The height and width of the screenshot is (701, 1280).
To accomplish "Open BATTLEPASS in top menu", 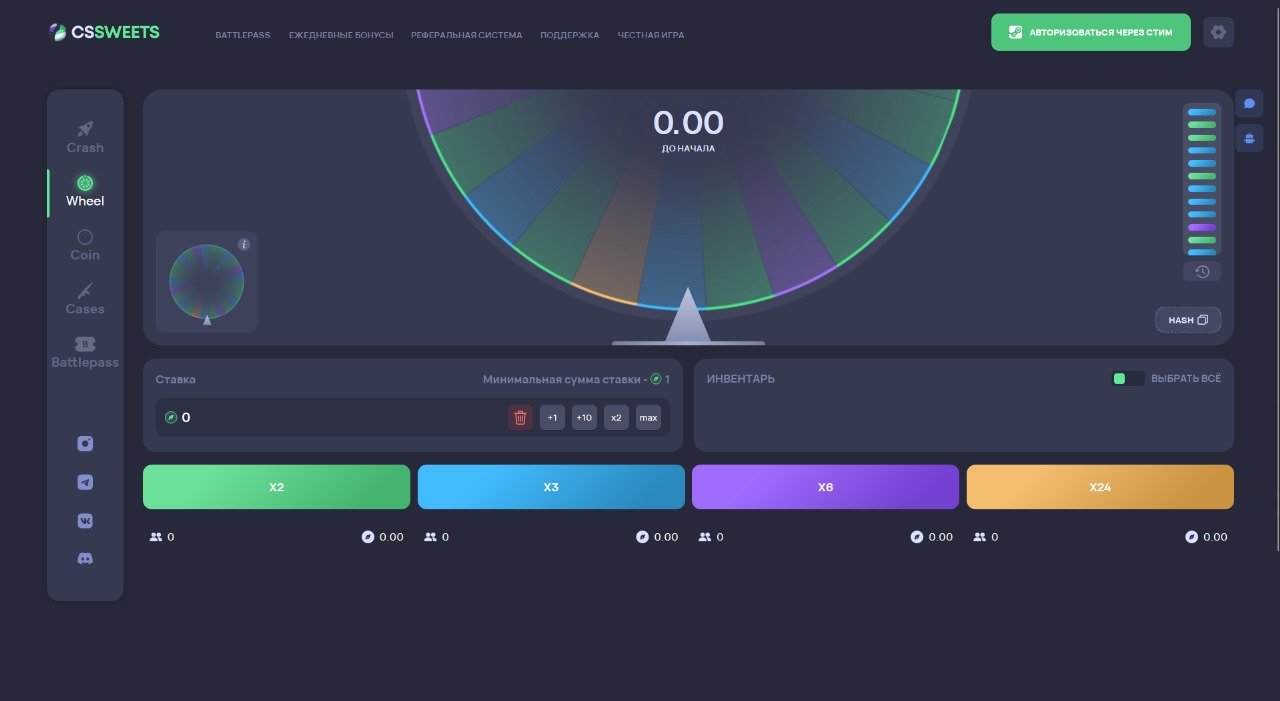I will [243, 35].
